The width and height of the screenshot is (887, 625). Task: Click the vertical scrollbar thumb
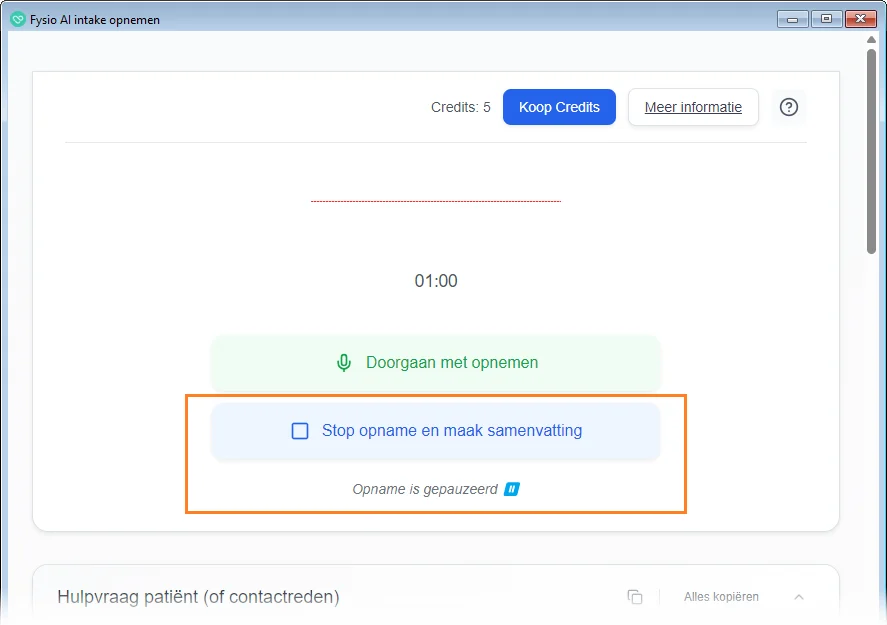(872, 150)
